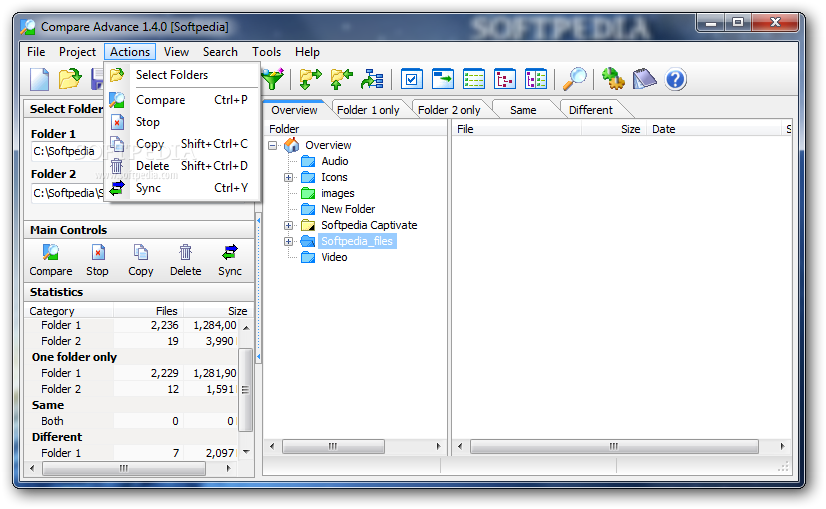Click Copy in Main Controls panel

(x=141, y=260)
